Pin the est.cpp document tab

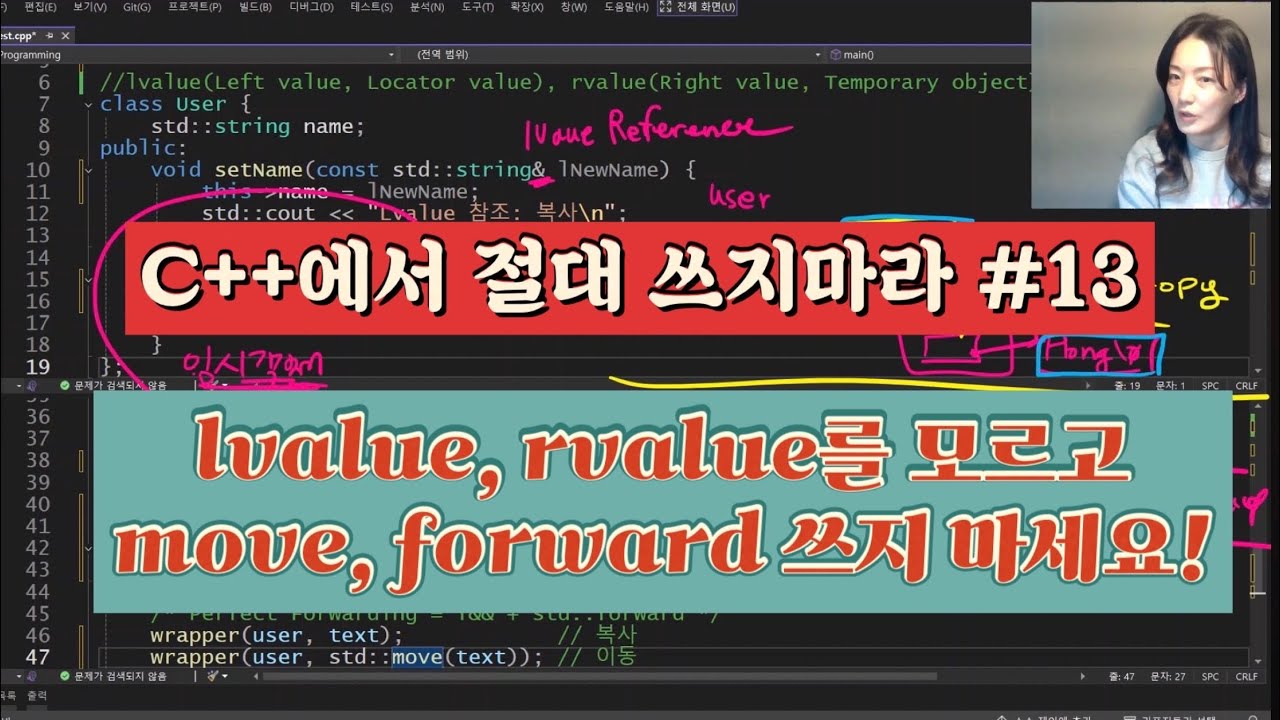tap(51, 35)
